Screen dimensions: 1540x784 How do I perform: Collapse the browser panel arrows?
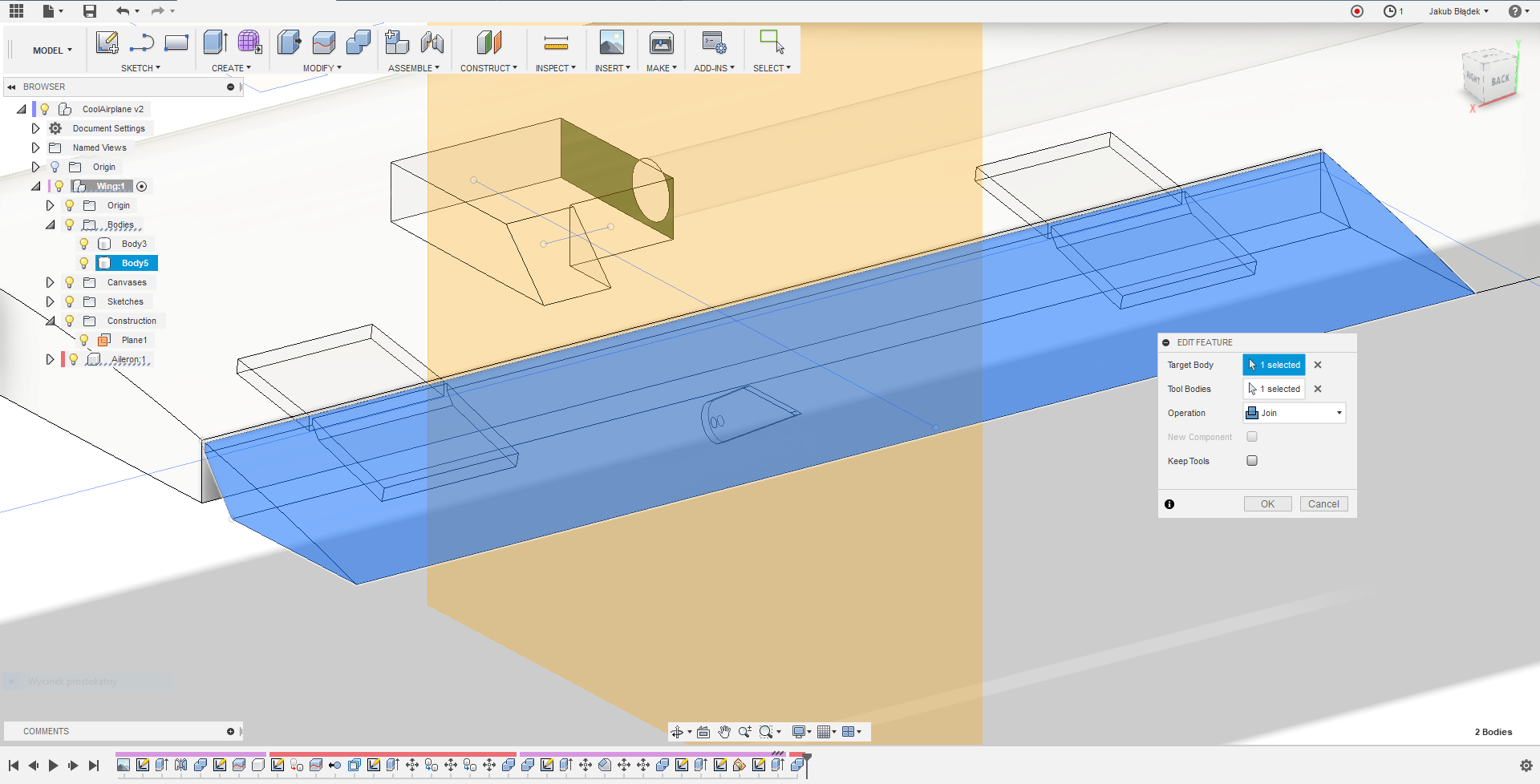pos(12,87)
